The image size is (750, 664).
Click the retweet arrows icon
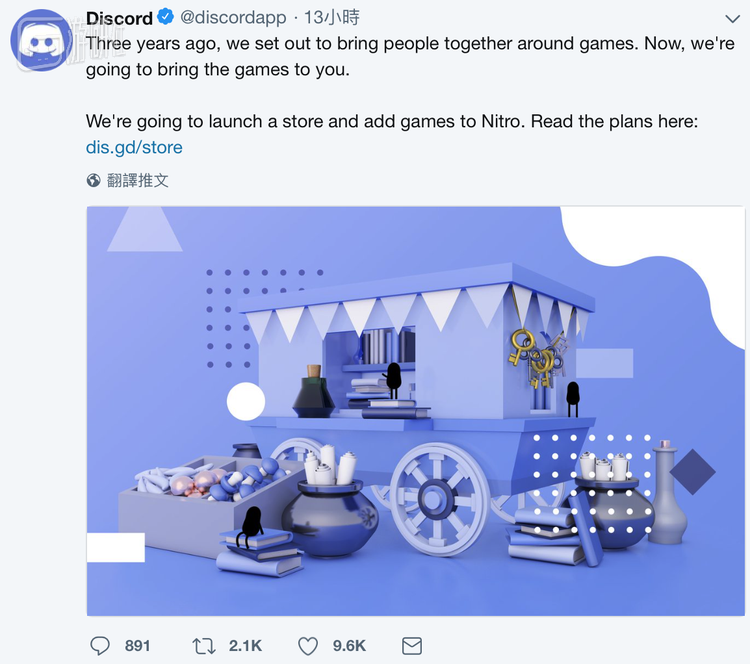tap(204, 646)
